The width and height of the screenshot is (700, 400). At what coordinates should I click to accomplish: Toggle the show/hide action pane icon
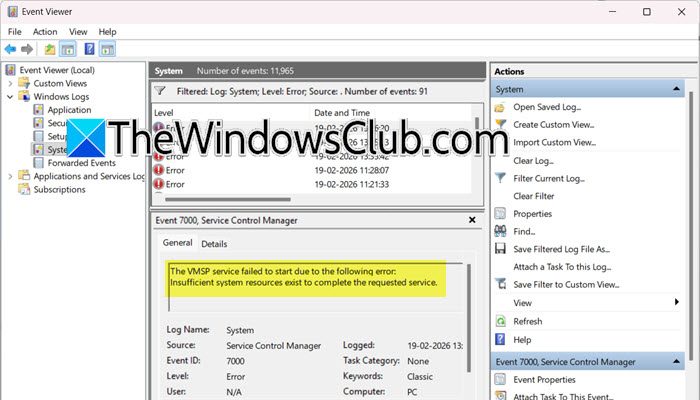[107, 49]
